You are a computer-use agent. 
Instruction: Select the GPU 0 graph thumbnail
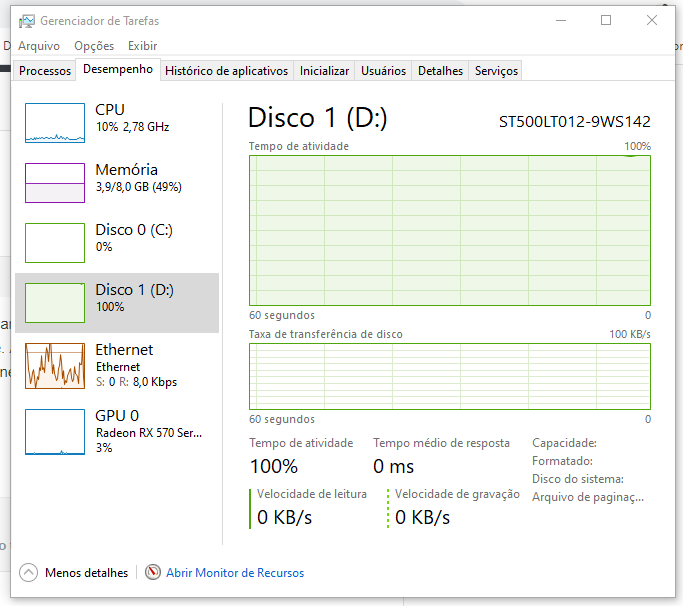pyautogui.click(x=55, y=432)
